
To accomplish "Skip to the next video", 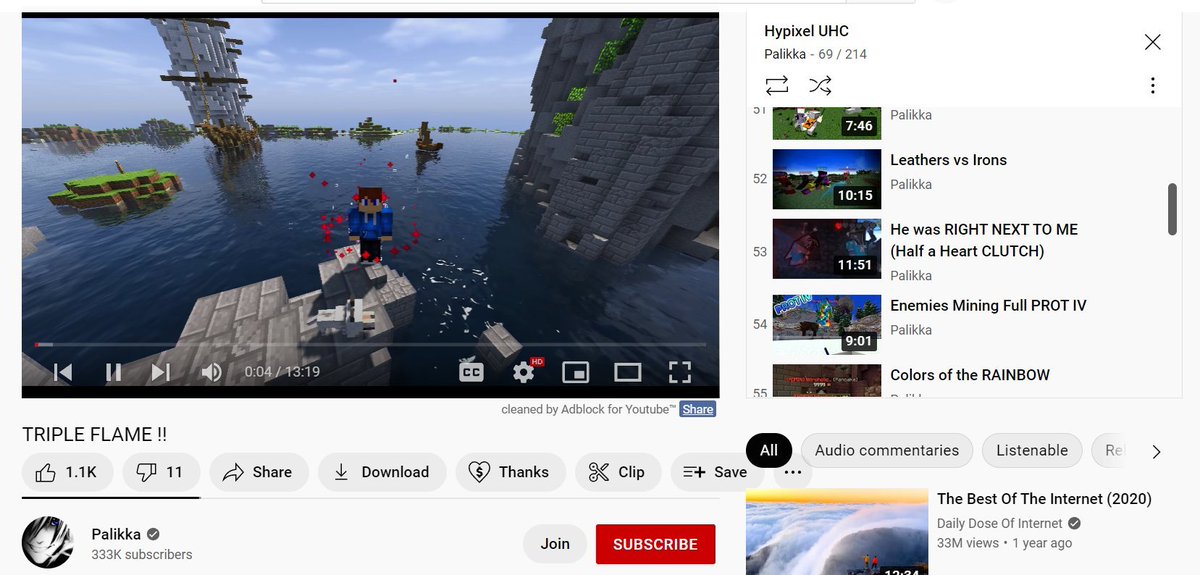I will coord(161,372).
